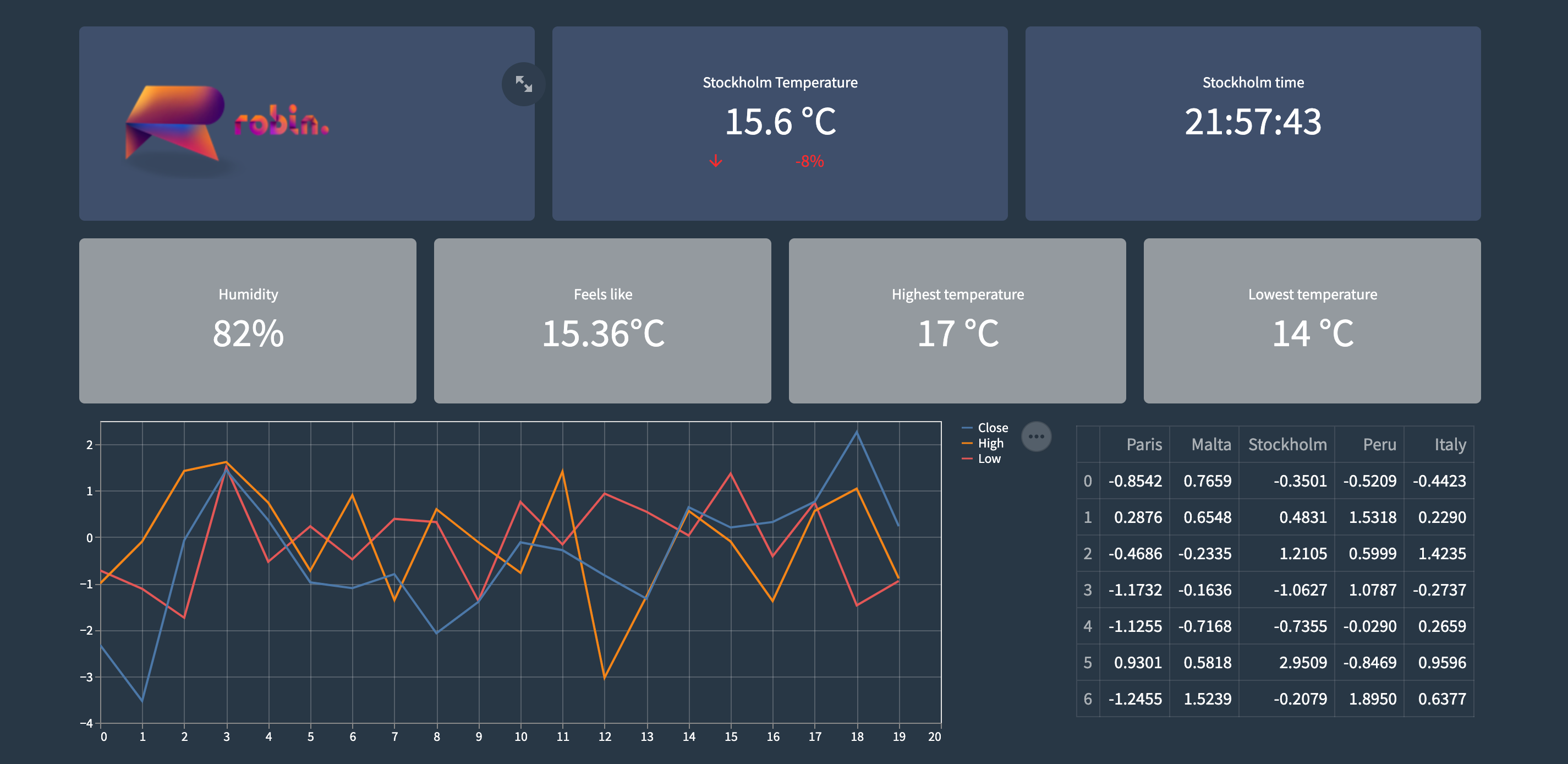1568x764 pixels.
Task: Click the red down arrow temperature indicator
Action: (x=716, y=161)
